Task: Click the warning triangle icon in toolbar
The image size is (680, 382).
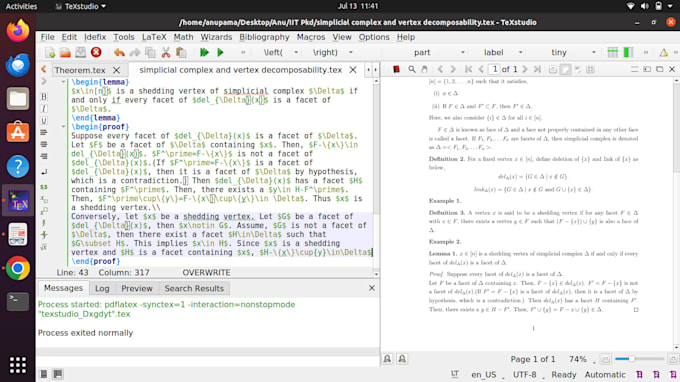Action: pos(664,52)
